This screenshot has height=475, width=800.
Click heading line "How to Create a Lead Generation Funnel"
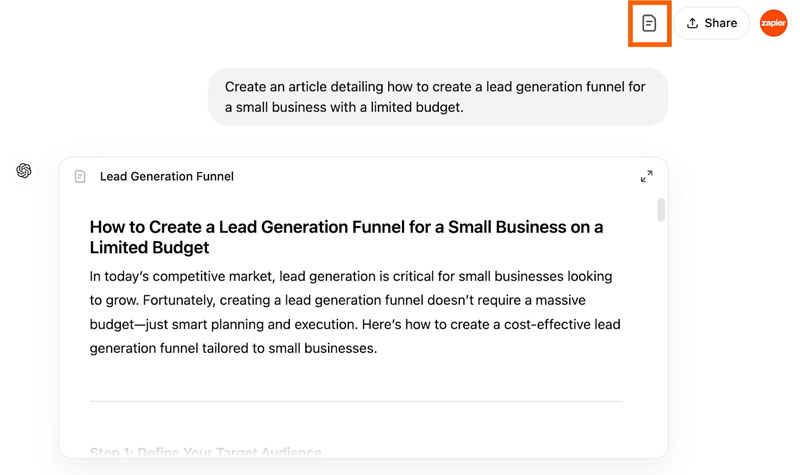pyautogui.click(x=346, y=227)
